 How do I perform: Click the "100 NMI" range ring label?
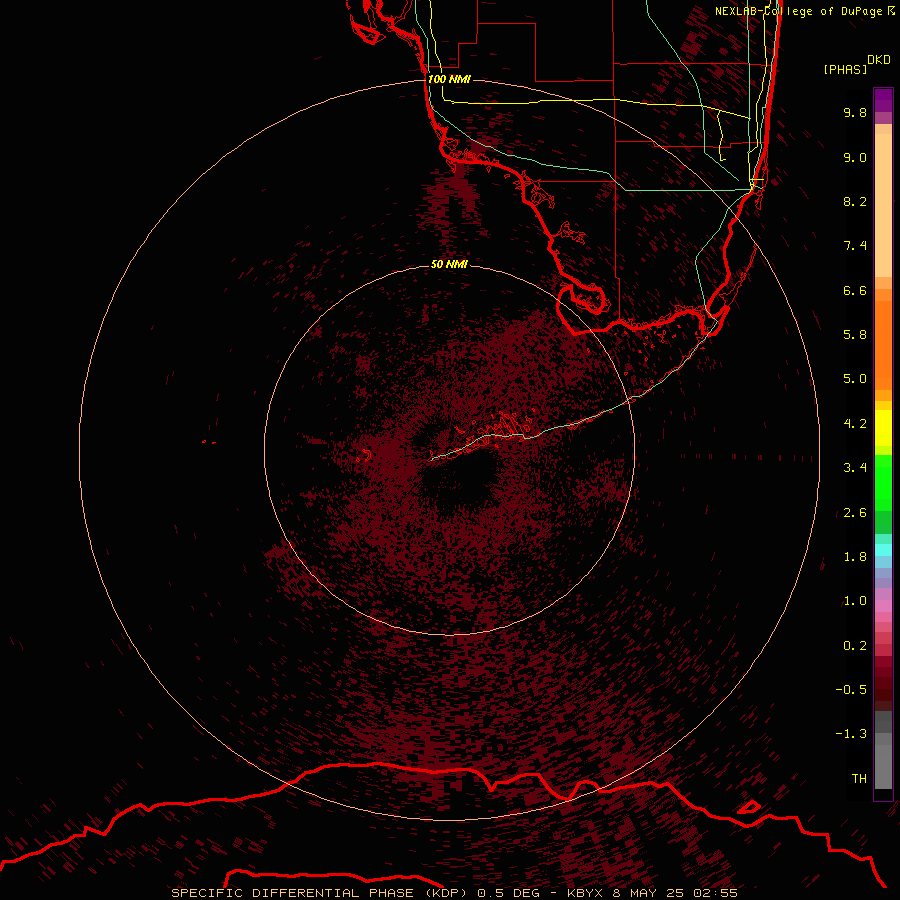point(449,79)
